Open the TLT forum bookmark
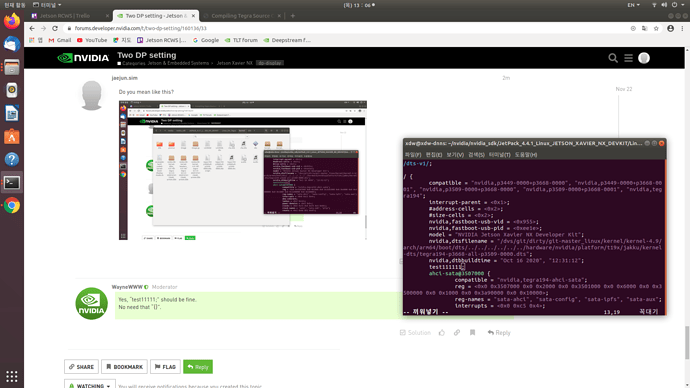Image resolution: width=690 pixels, height=388 pixels. [241, 40]
